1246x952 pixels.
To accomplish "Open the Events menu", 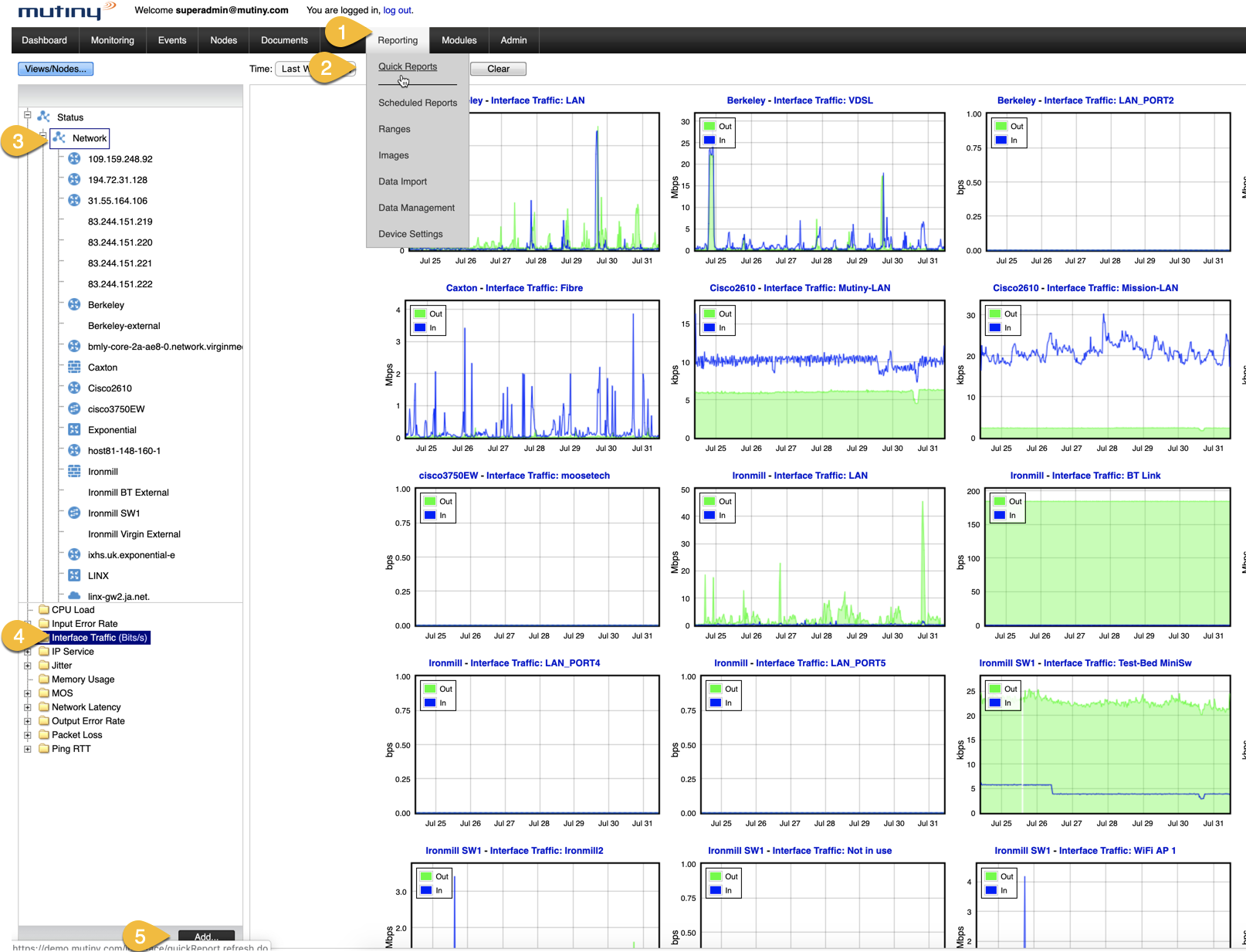I will pos(172,40).
